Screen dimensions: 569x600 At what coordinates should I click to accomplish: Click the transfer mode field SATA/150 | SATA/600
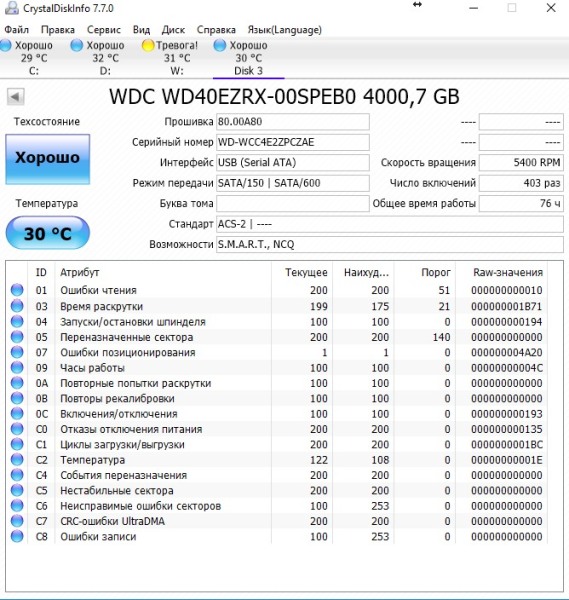point(293,183)
